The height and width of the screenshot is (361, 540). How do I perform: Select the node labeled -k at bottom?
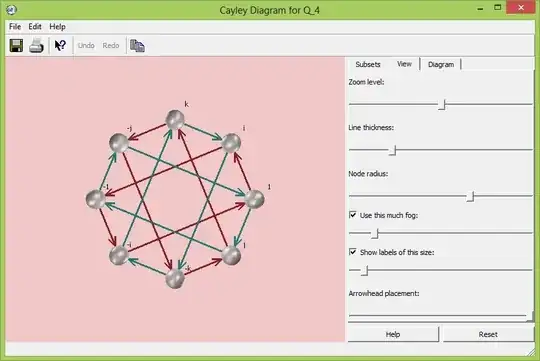click(175, 278)
